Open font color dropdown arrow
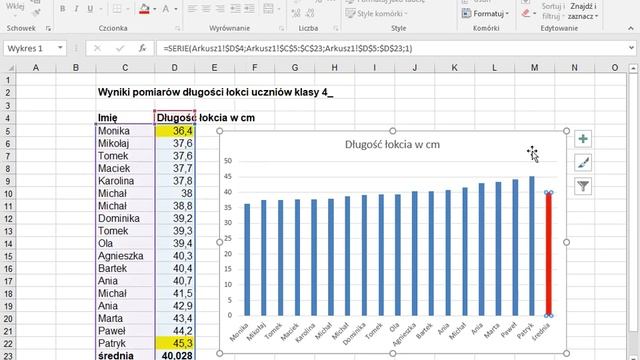 pos(176,9)
